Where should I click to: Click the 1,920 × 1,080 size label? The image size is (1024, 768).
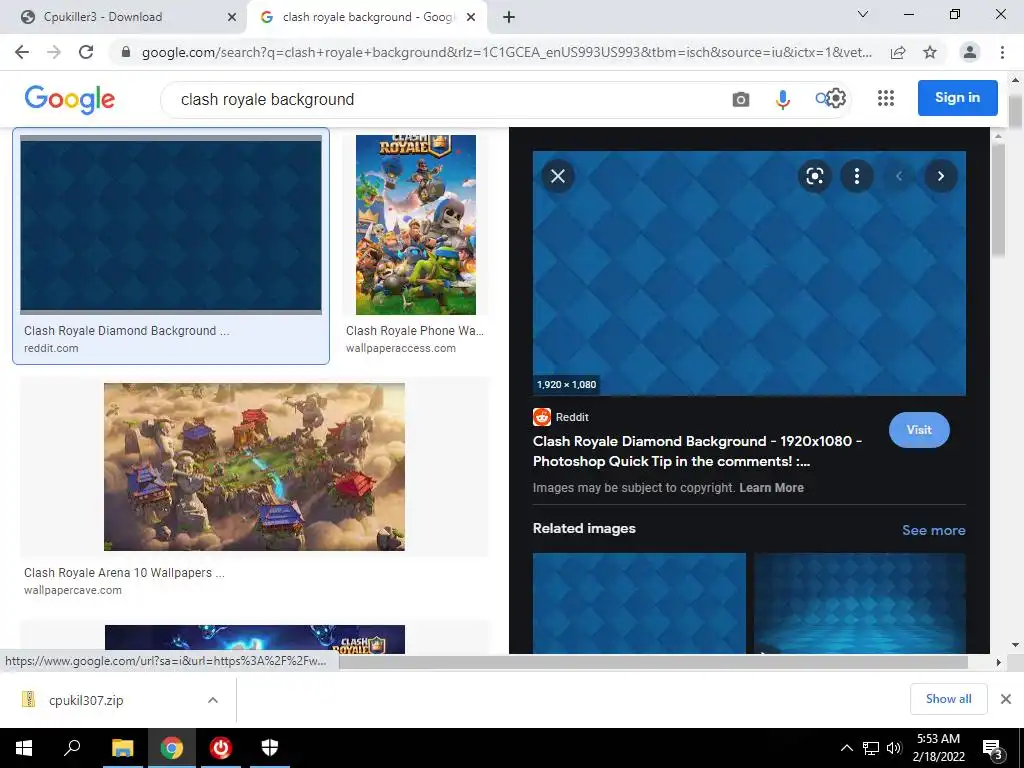(x=566, y=385)
